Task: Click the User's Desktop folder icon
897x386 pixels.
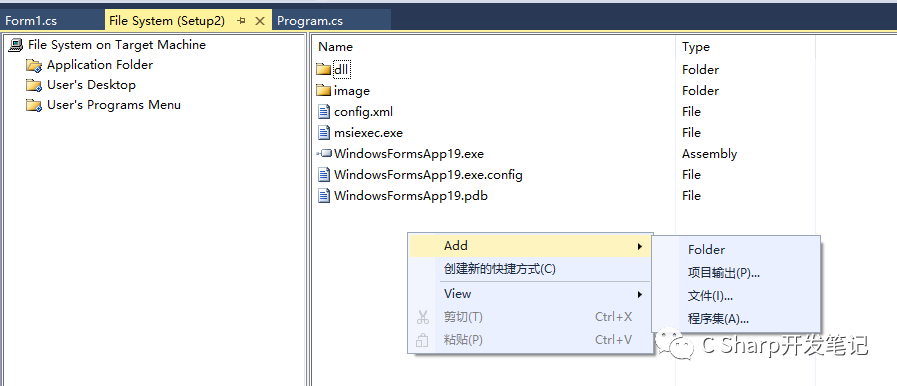Action: coord(34,86)
